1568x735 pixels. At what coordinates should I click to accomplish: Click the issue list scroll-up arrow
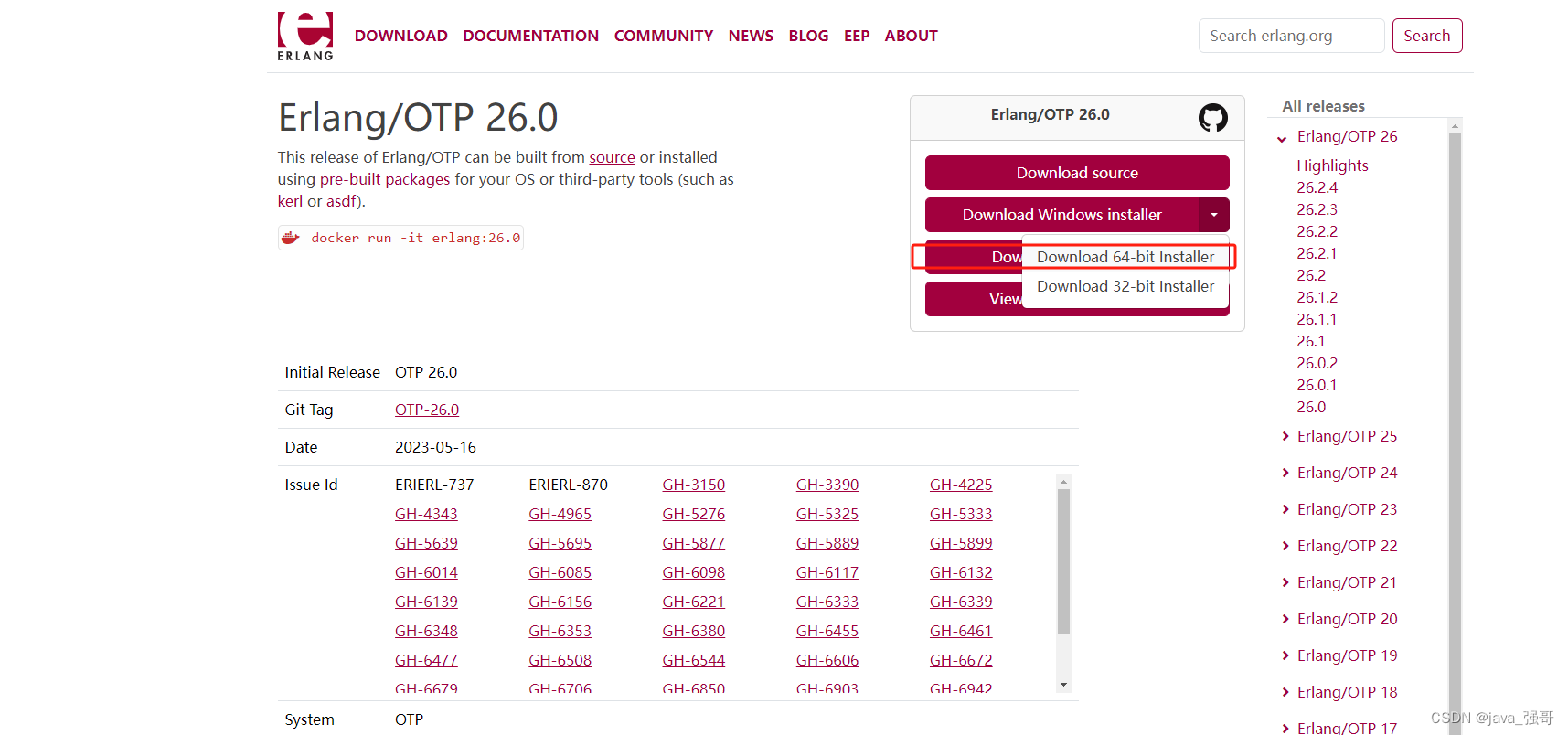(x=1063, y=481)
